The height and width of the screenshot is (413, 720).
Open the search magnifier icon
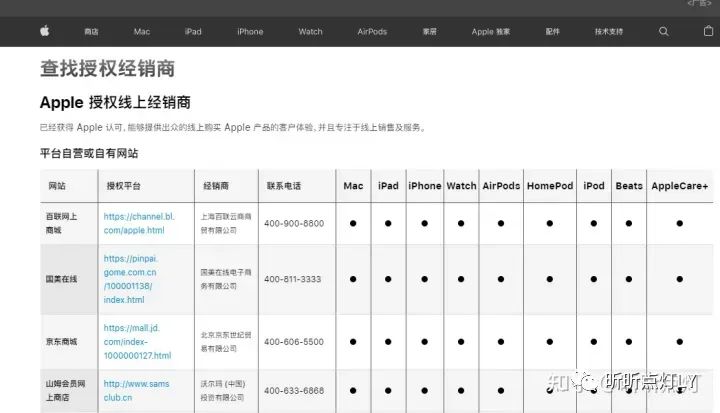(x=664, y=31)
